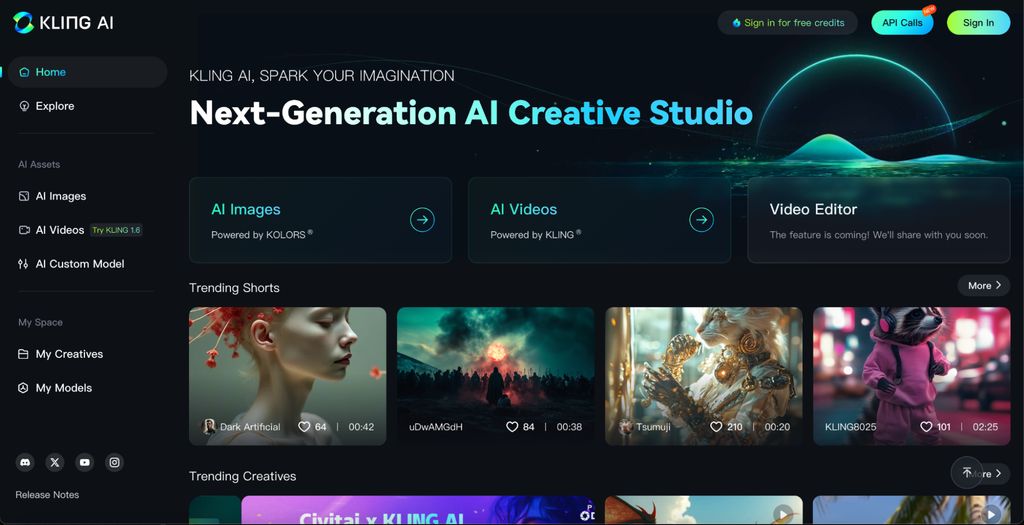Open the Instagram social icon
The image size is (1024, 525).
[115, 462]
